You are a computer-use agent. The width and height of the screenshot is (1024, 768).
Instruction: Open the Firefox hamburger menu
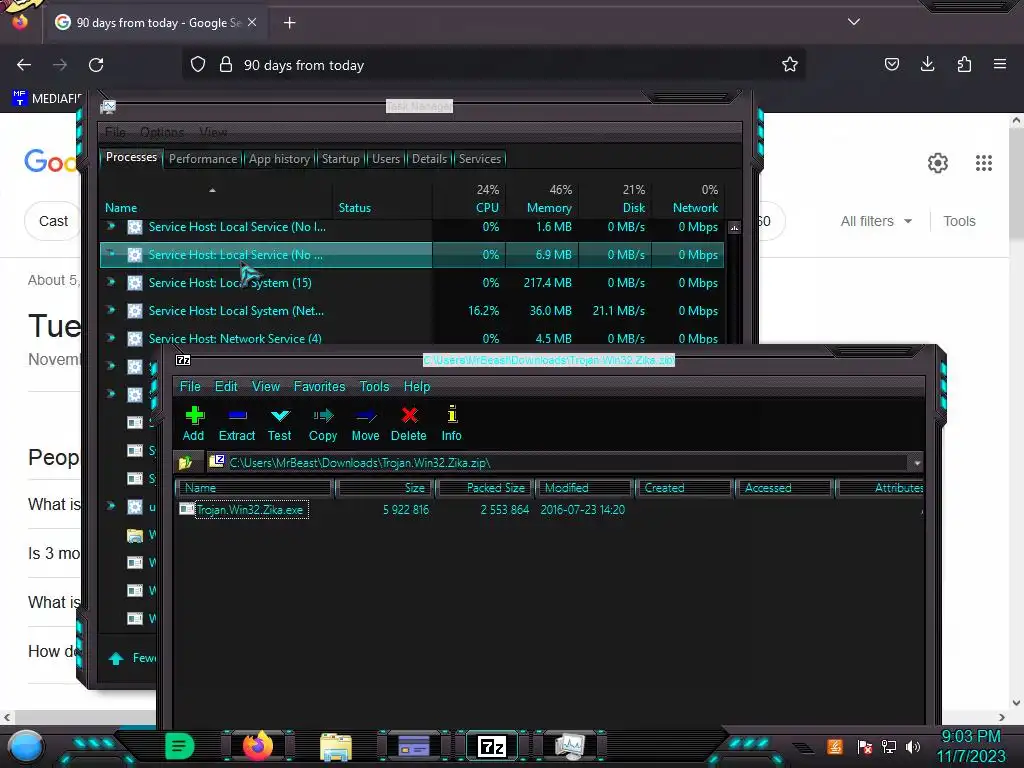tap(1000, 65)
